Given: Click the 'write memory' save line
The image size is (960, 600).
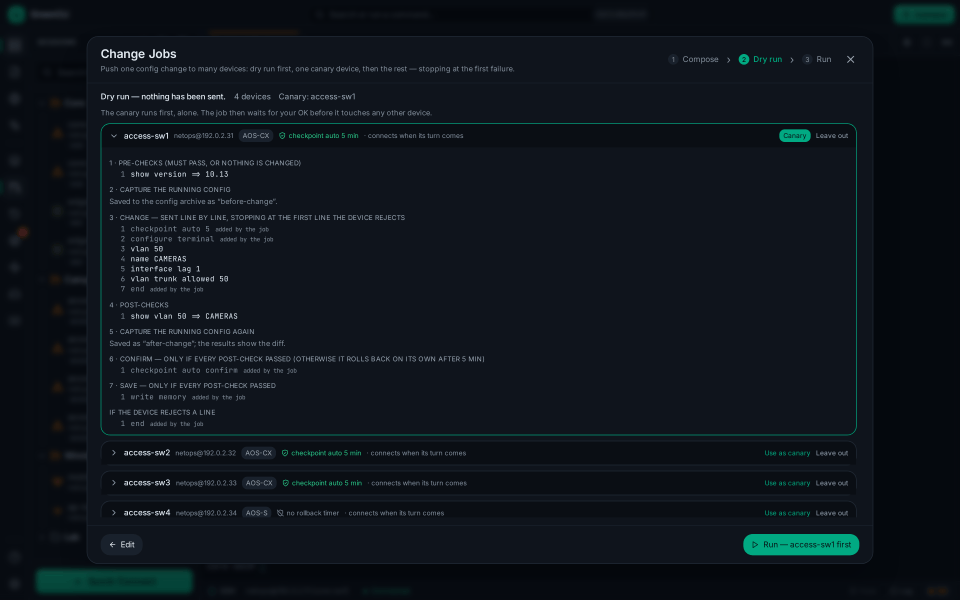Looking at the screenshot, I should pyautogui.click(x=158, y=397).
